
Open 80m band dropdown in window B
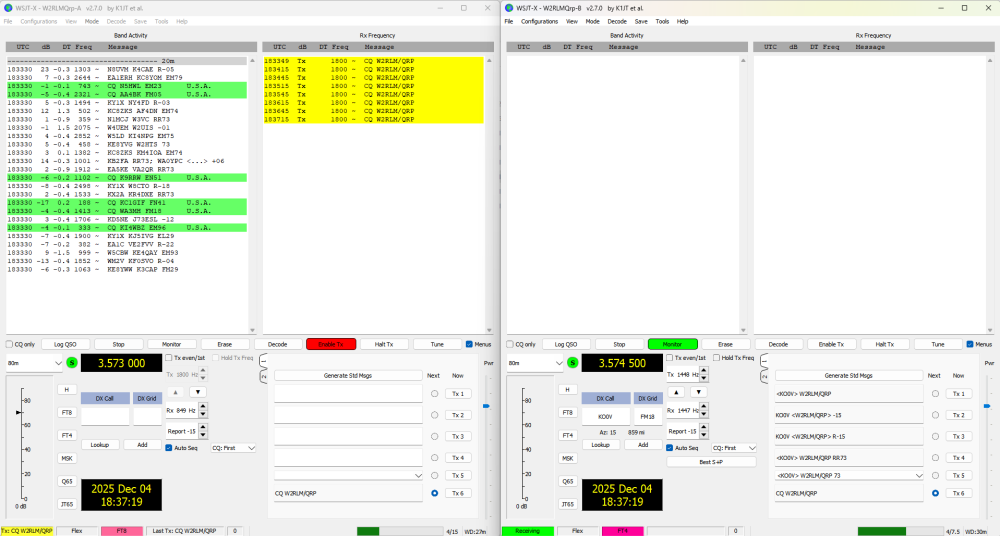coord(535,363)
